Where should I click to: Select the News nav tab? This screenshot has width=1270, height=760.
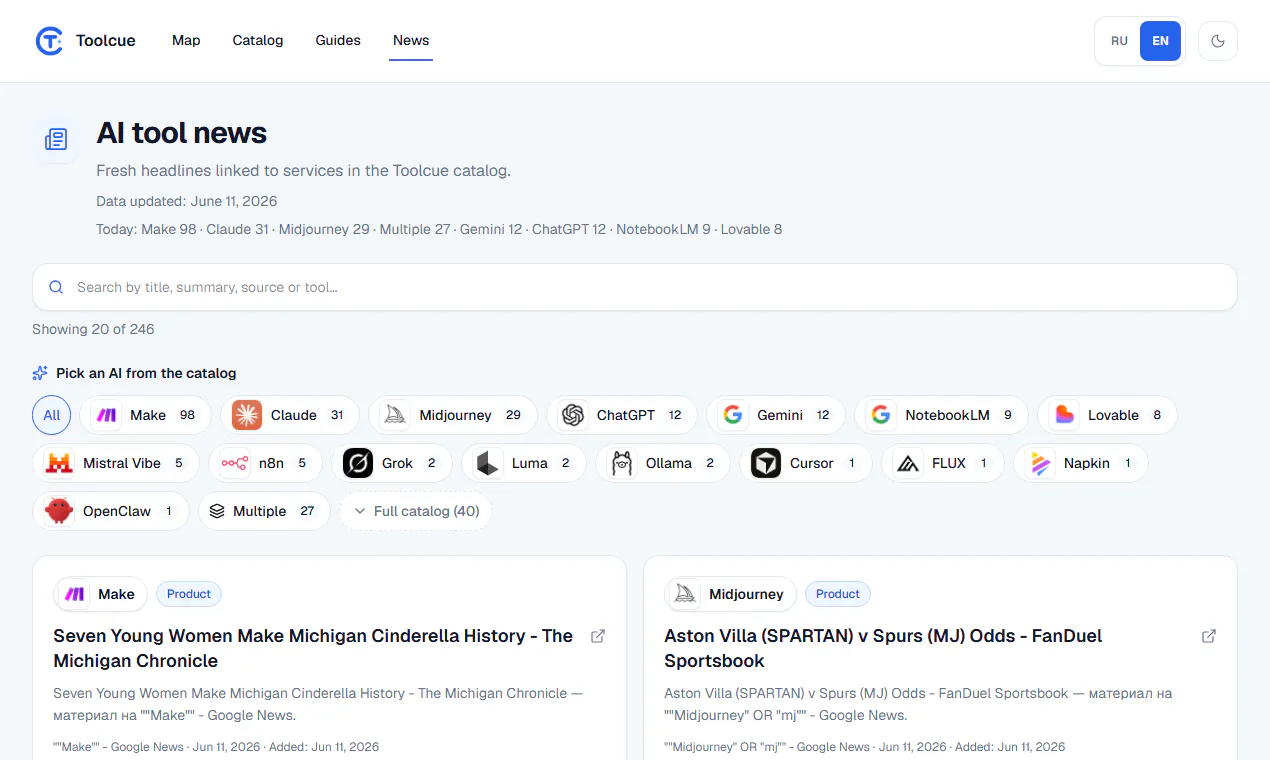click(x=411, y=41)
